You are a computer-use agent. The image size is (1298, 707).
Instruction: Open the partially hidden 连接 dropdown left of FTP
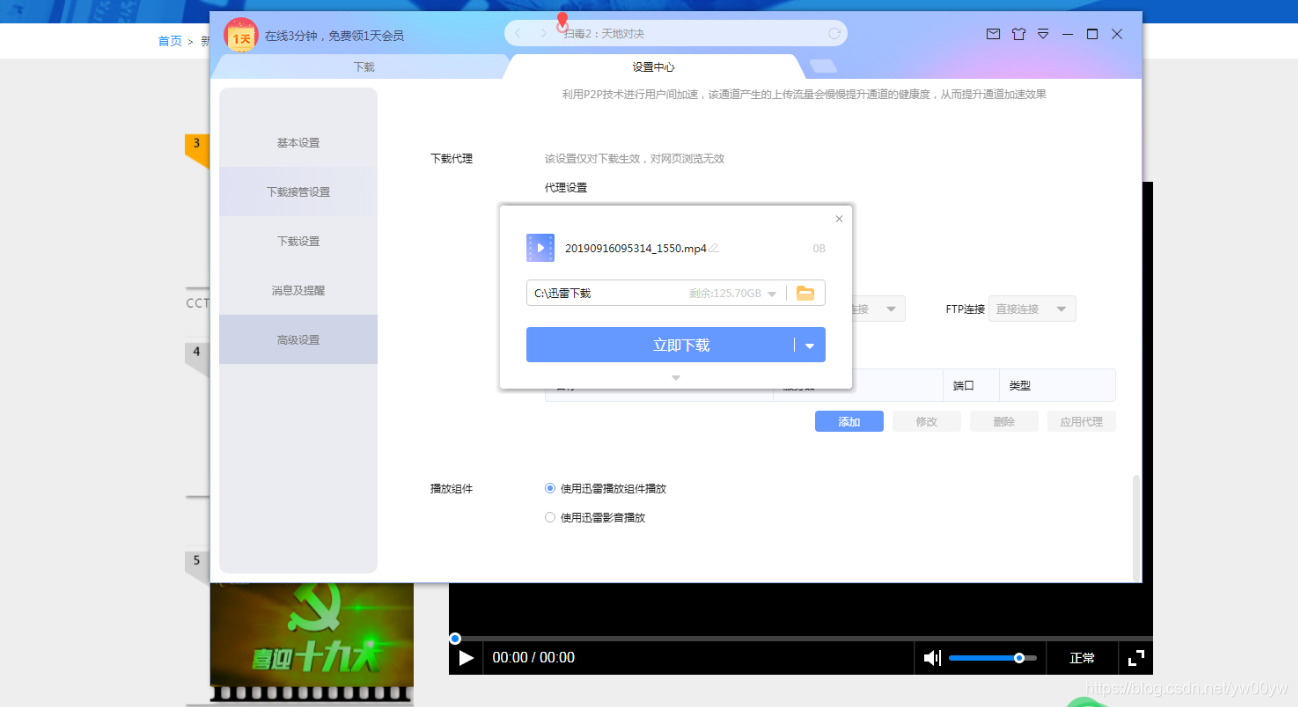878,309
